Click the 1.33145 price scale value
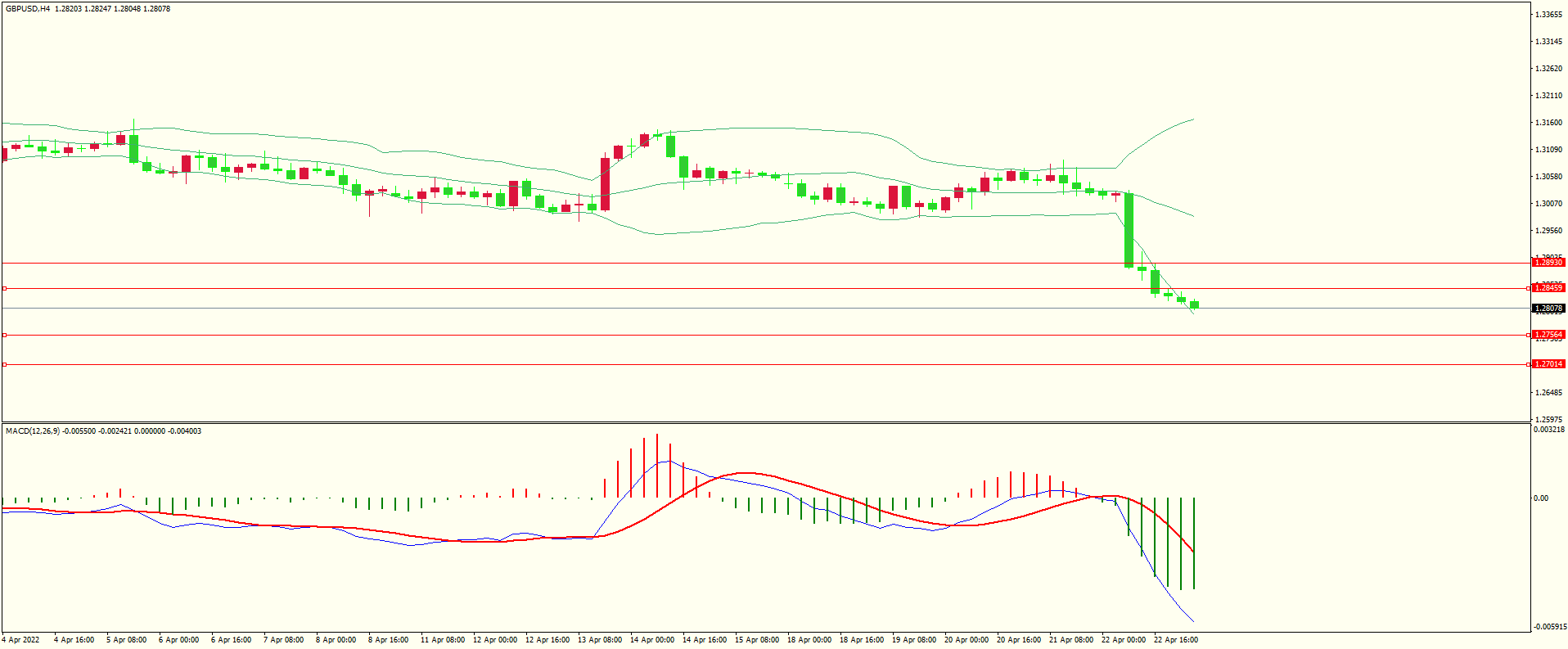The width and height of the screenshot is (1568, 649). pyautogui.click(x=1548, y=42)
